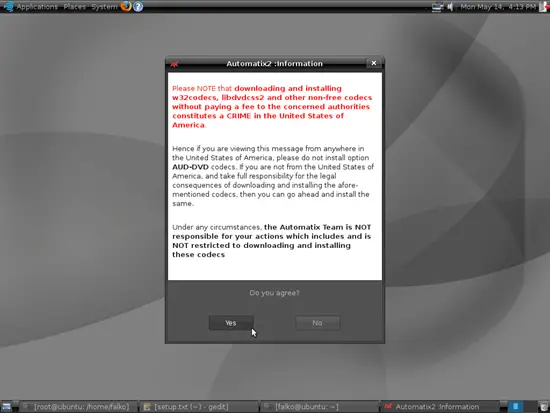
Task: Open the Help icon in top panel
Action: click(x=138, y=6)
